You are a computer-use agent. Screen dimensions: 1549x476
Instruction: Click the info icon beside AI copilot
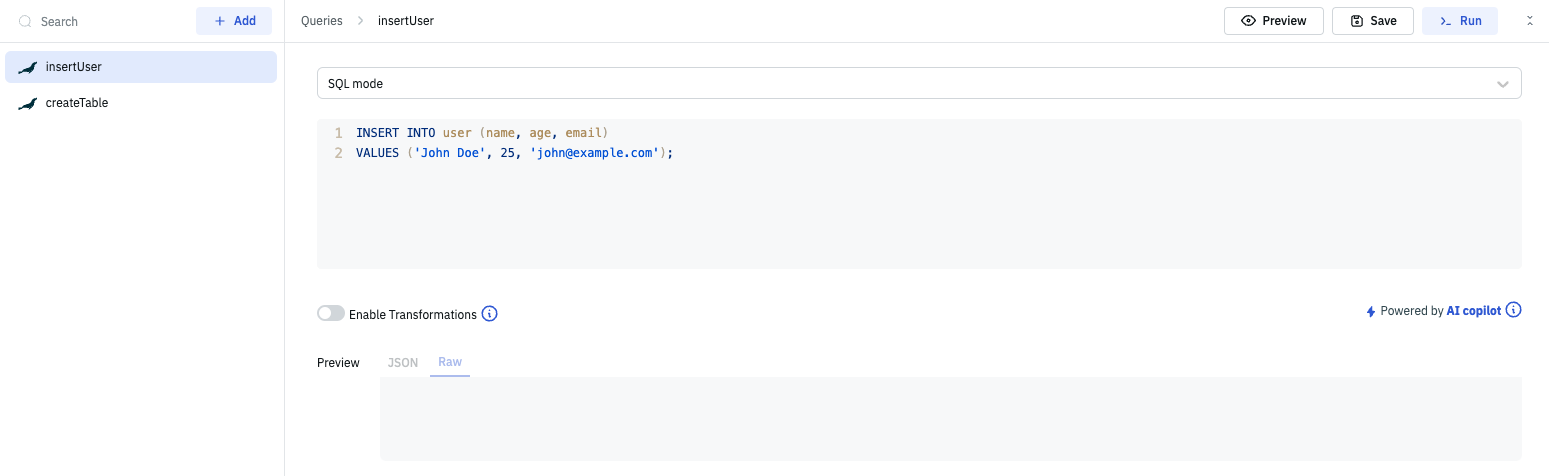pos(1513,310)
